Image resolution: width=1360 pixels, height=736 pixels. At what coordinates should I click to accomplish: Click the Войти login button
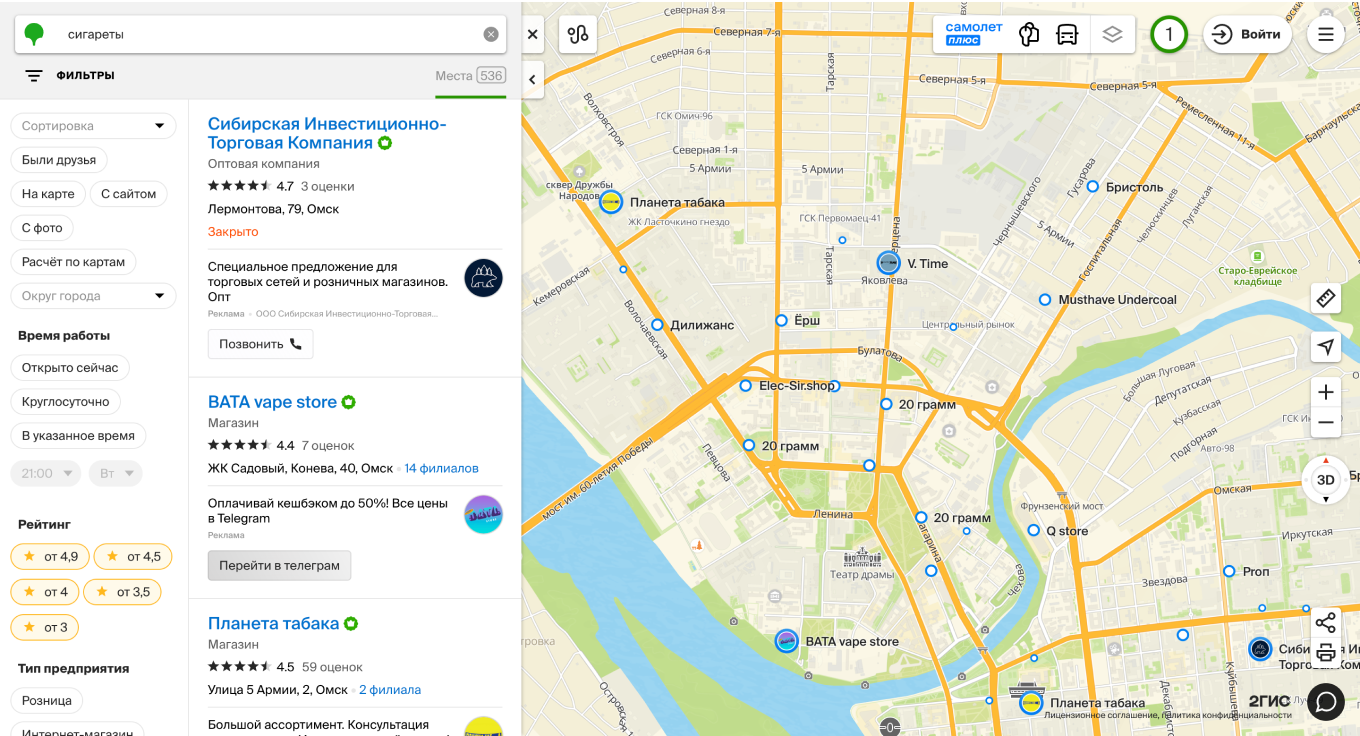tap(1247, 34)
